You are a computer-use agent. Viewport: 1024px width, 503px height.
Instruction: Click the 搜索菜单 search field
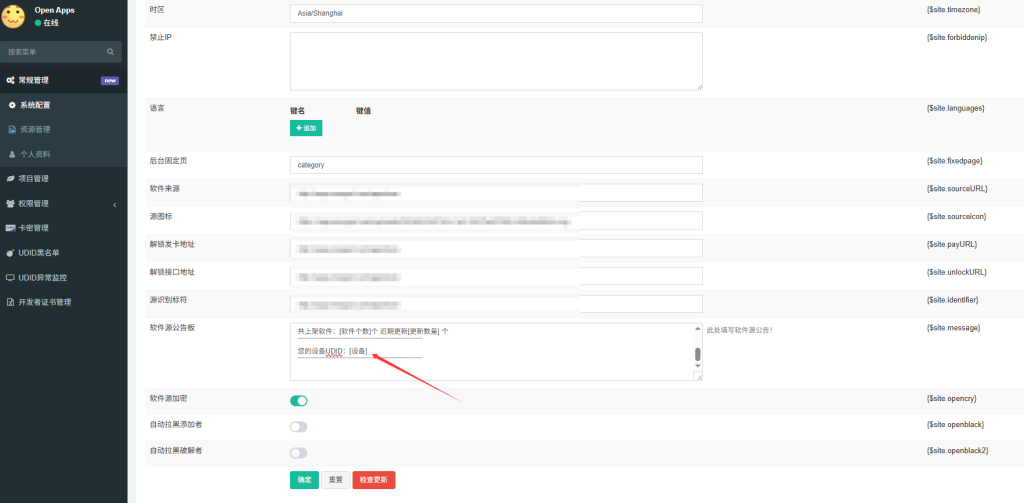tap(61, 52)
